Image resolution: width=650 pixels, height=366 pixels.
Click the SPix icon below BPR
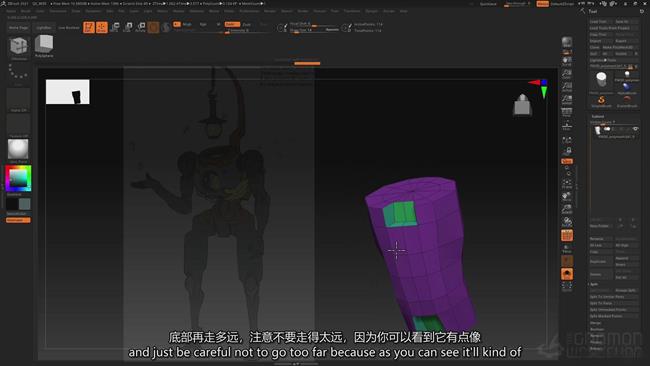[567, 52]
